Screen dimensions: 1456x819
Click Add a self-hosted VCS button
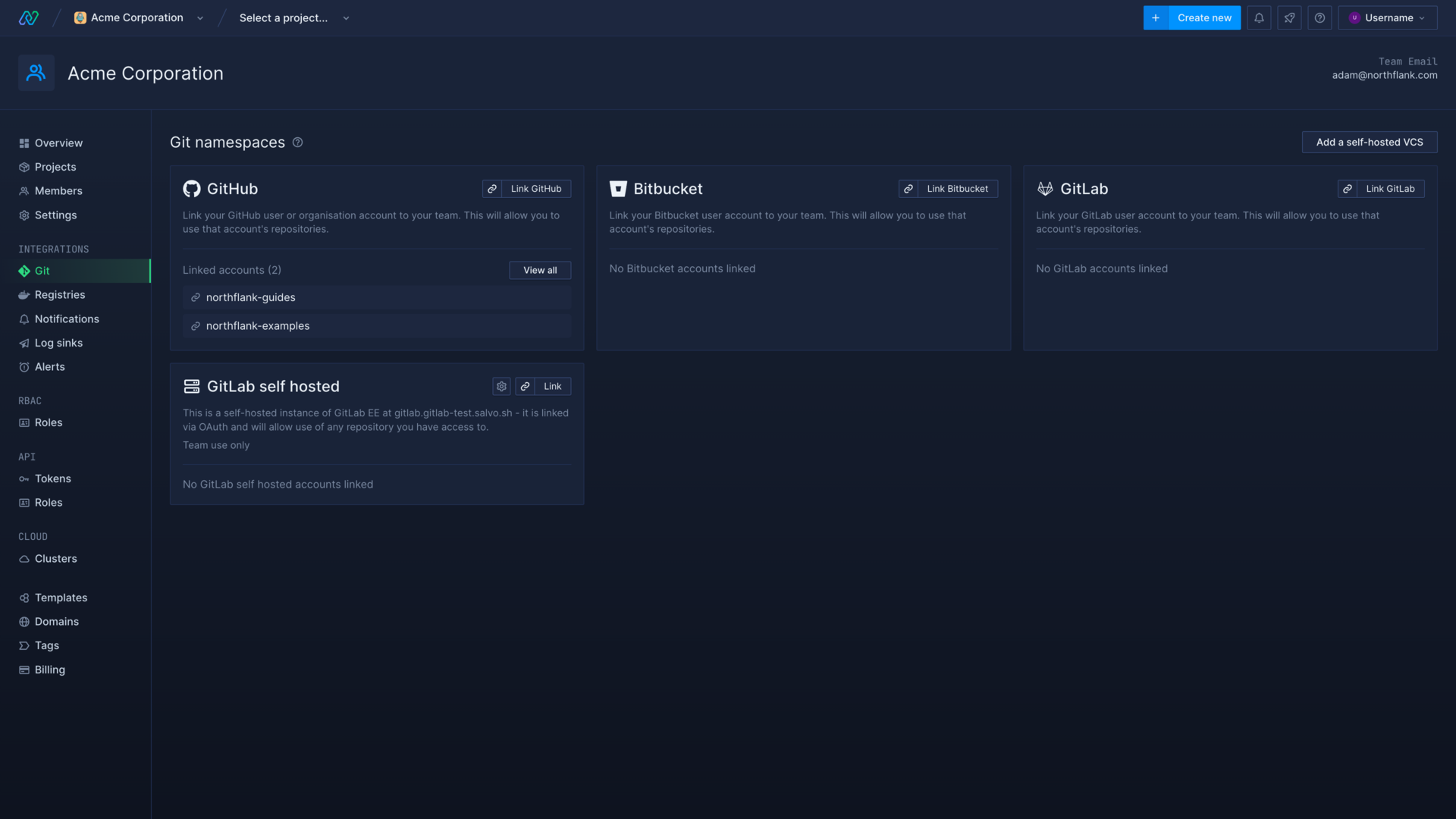pos(1369,142)
